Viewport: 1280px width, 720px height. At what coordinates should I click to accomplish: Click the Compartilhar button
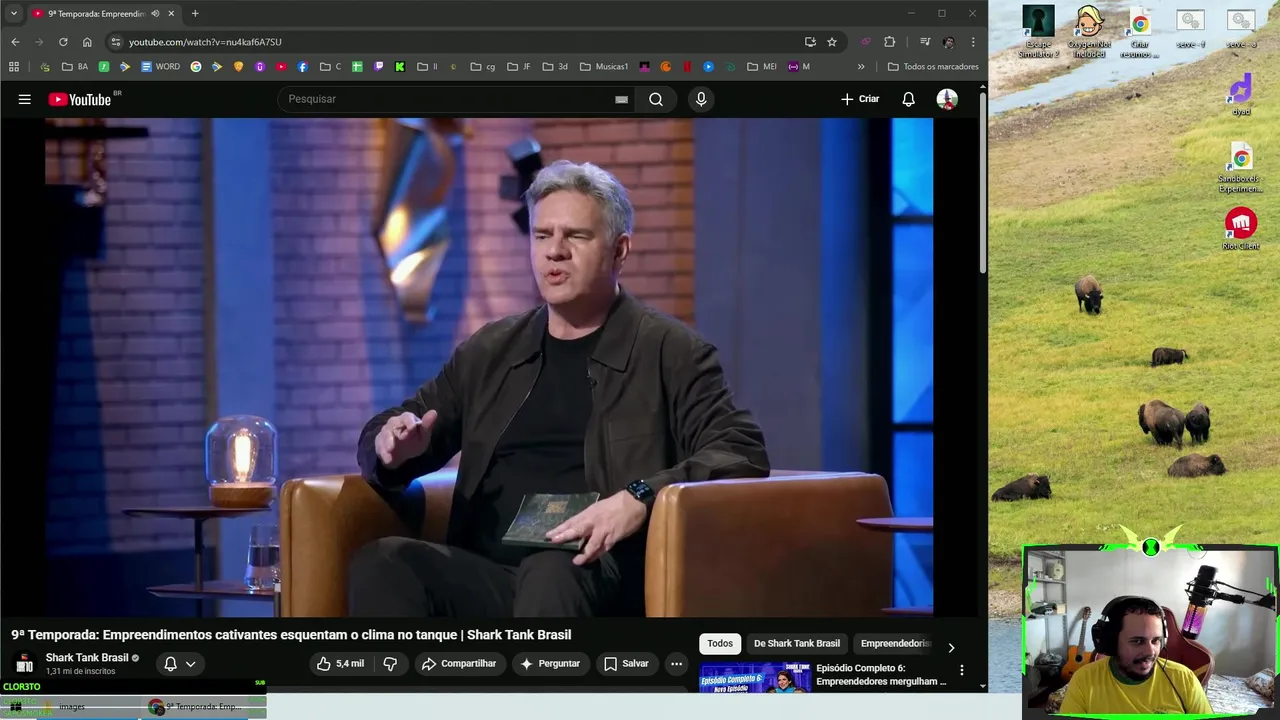pos(459,663)
